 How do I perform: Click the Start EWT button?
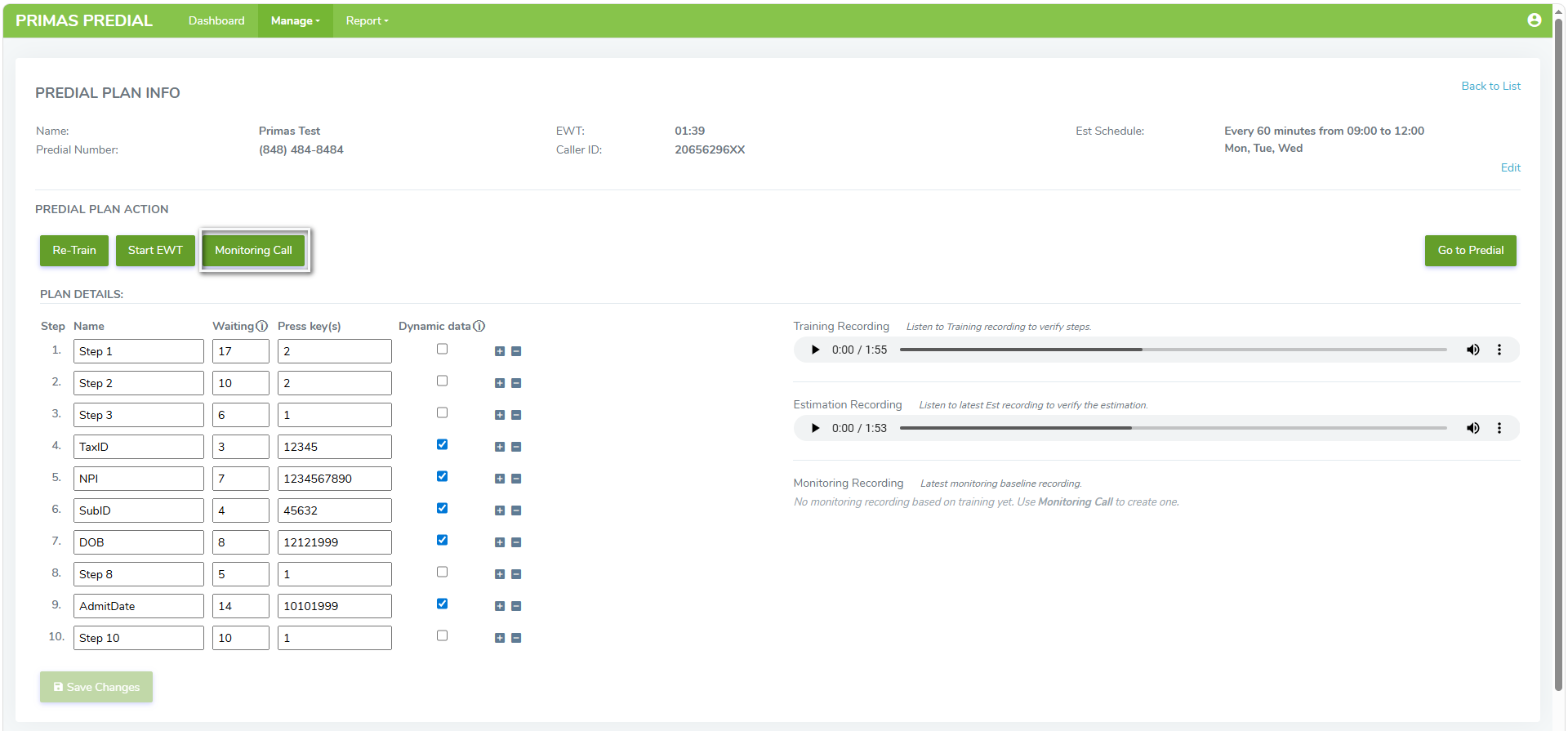[x=155, y=251]
